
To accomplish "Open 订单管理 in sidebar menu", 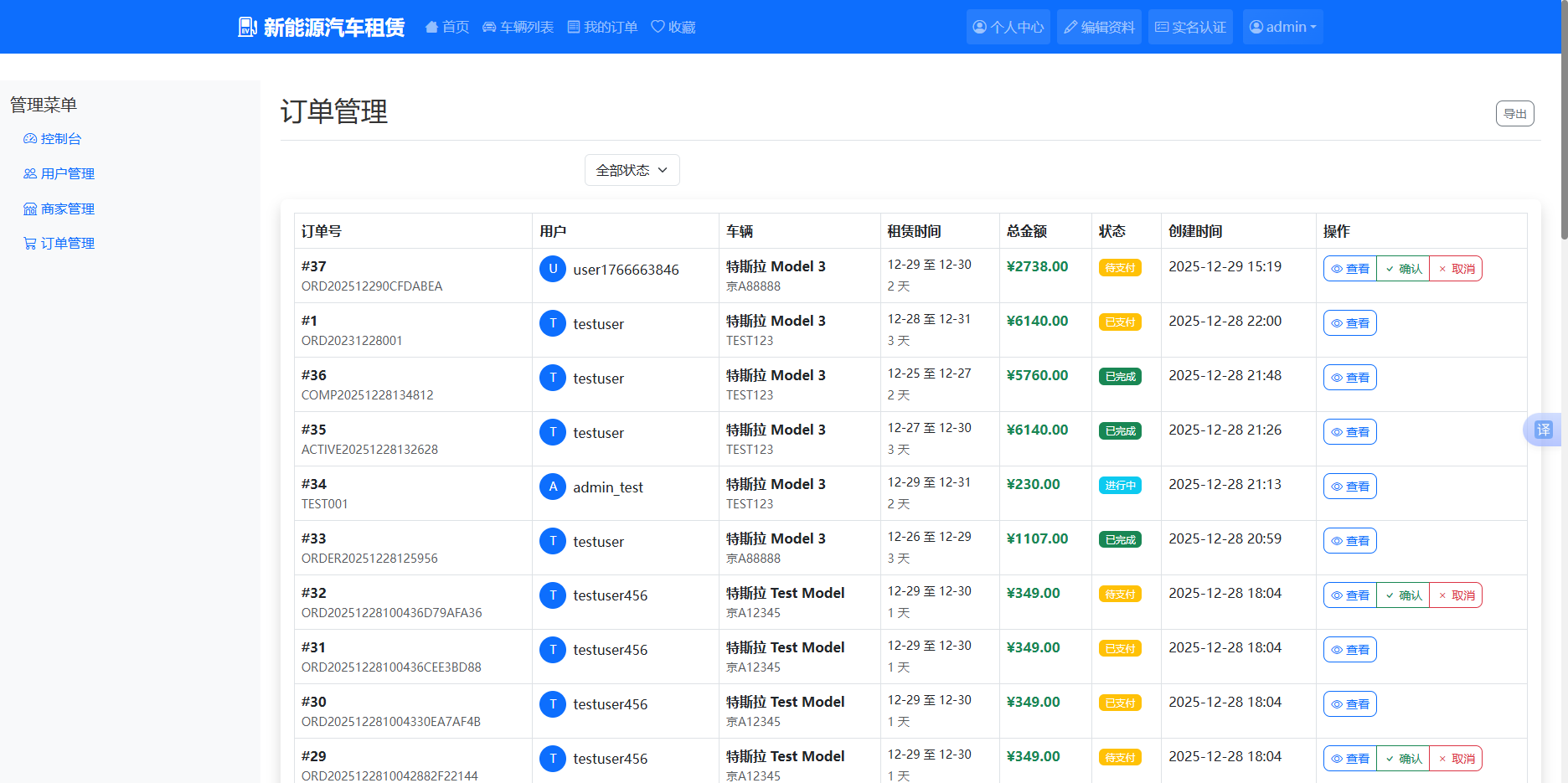I will (x=59, y=244).
